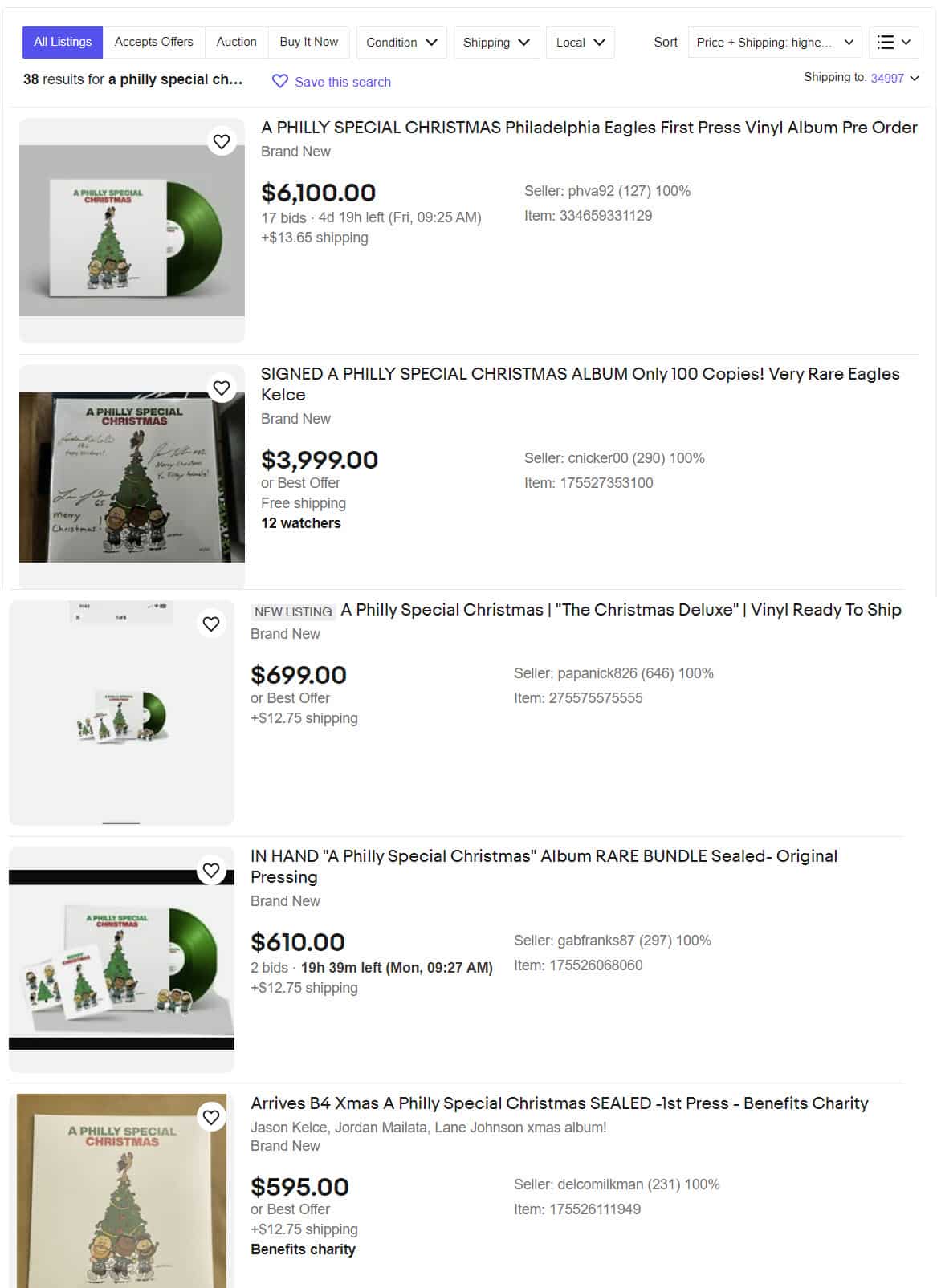Click the heart icon on $610 bundle listing

pos(211,871)
